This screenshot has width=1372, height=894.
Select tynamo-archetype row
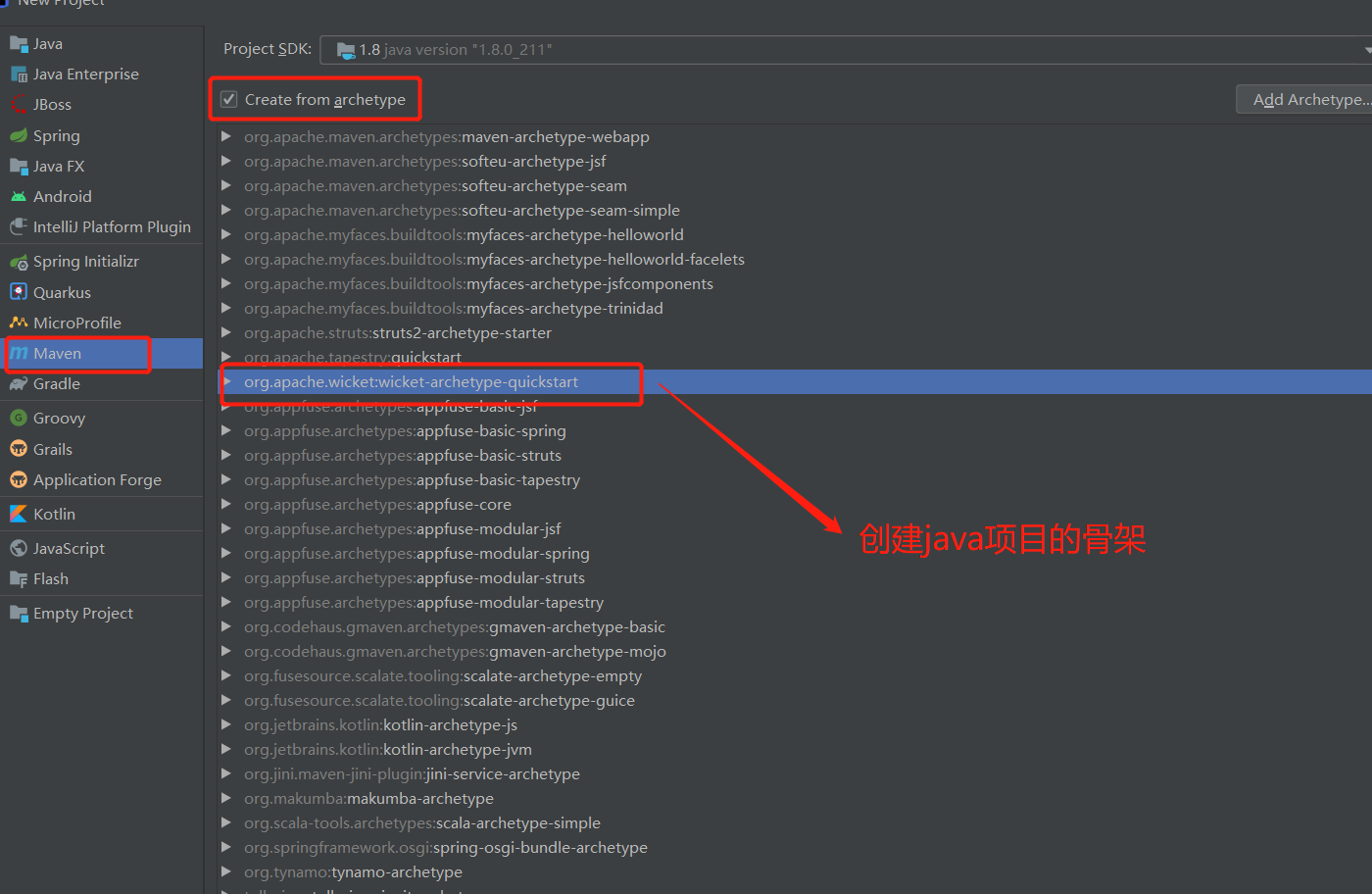click(795, 871)
